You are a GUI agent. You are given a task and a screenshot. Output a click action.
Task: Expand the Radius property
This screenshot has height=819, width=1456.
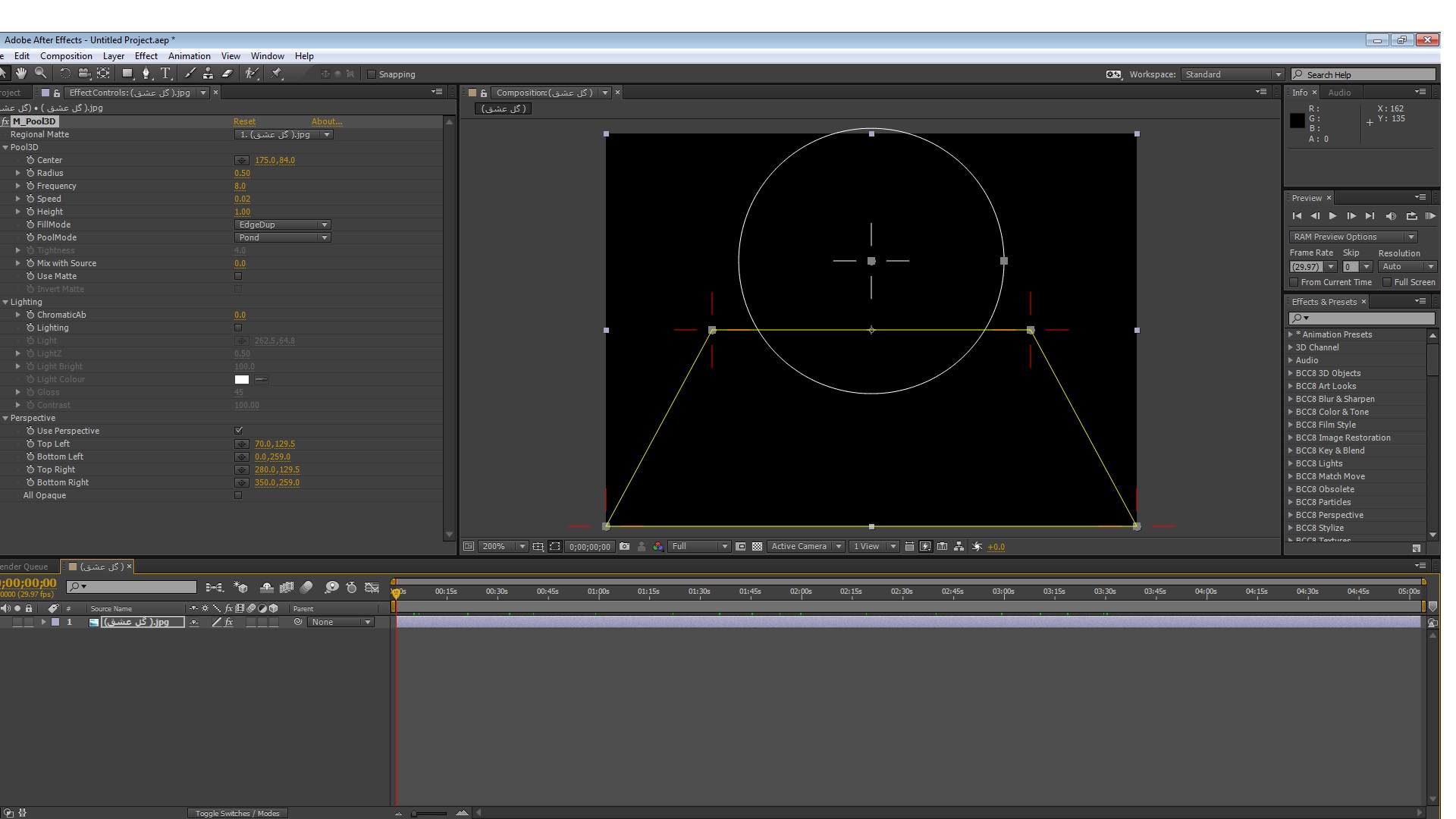(18, 173)
